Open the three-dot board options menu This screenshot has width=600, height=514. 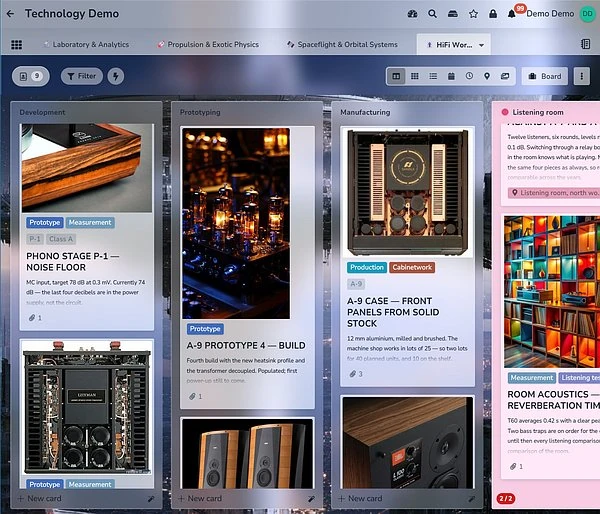[582, 76]
